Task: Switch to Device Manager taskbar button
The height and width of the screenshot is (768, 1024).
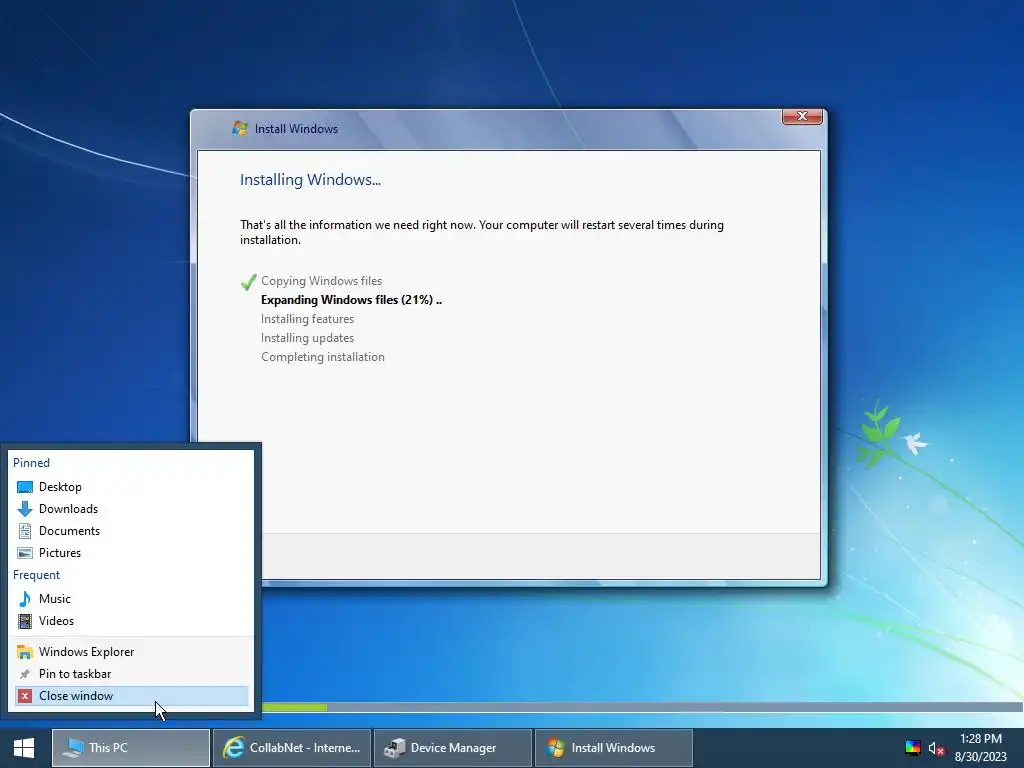Action: [x=453, y=748]
